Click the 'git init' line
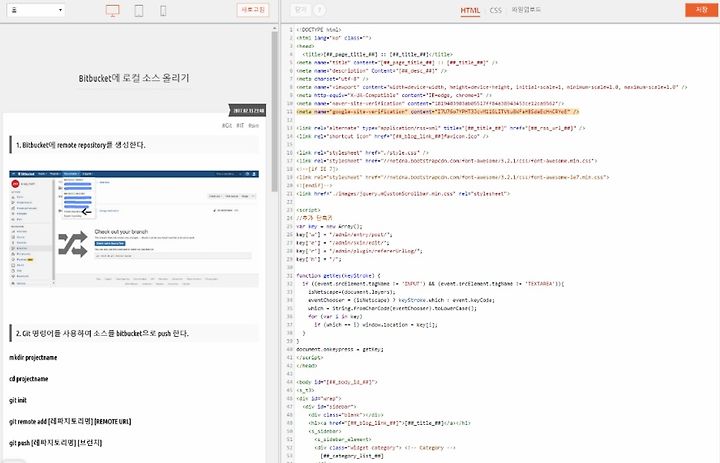The height and width of the screenshot is (463, 720). coord(18,401)
